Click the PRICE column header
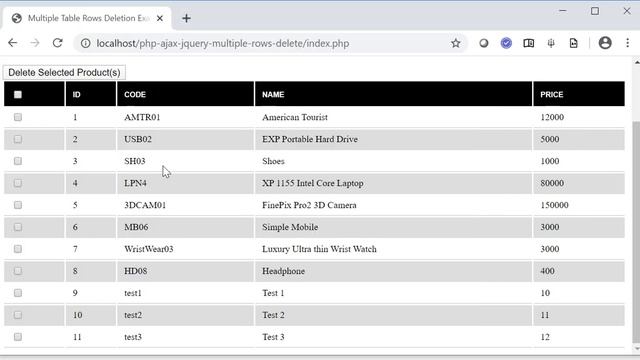Image resolution: width=640 pixels, height=360 pixels. coord(579,94)
